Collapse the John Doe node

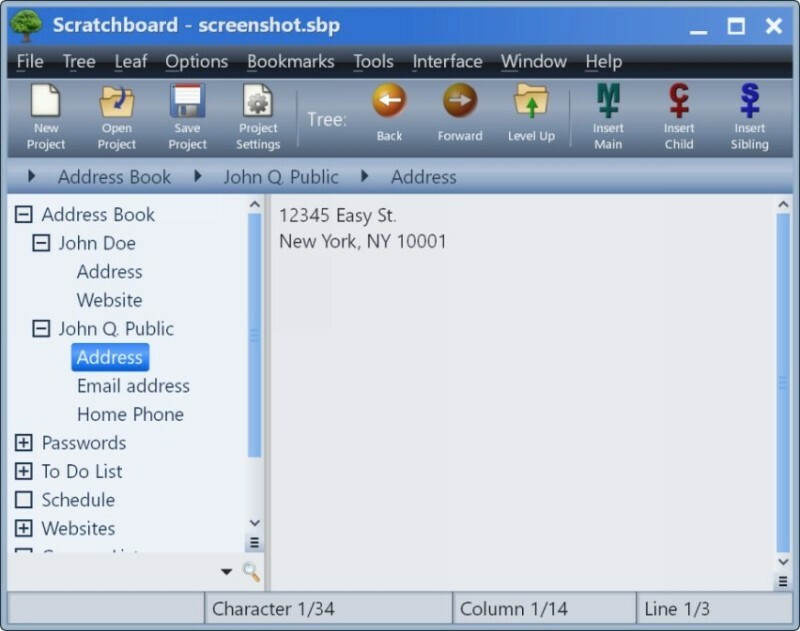[x=41, y=243]
